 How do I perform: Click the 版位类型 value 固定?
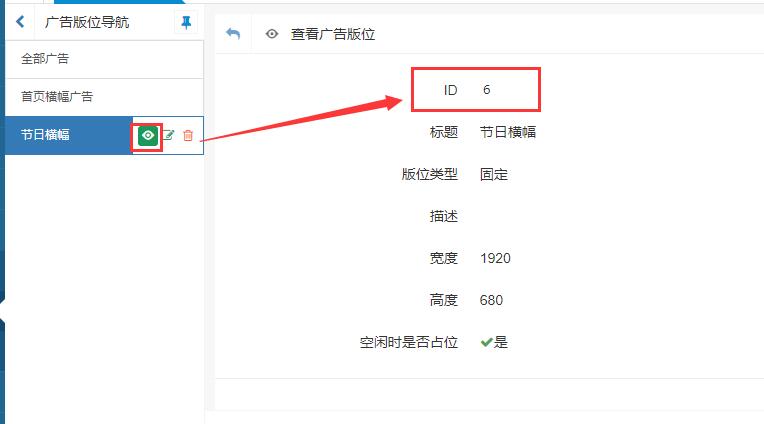pyautogui.click(x=494, y=174)
